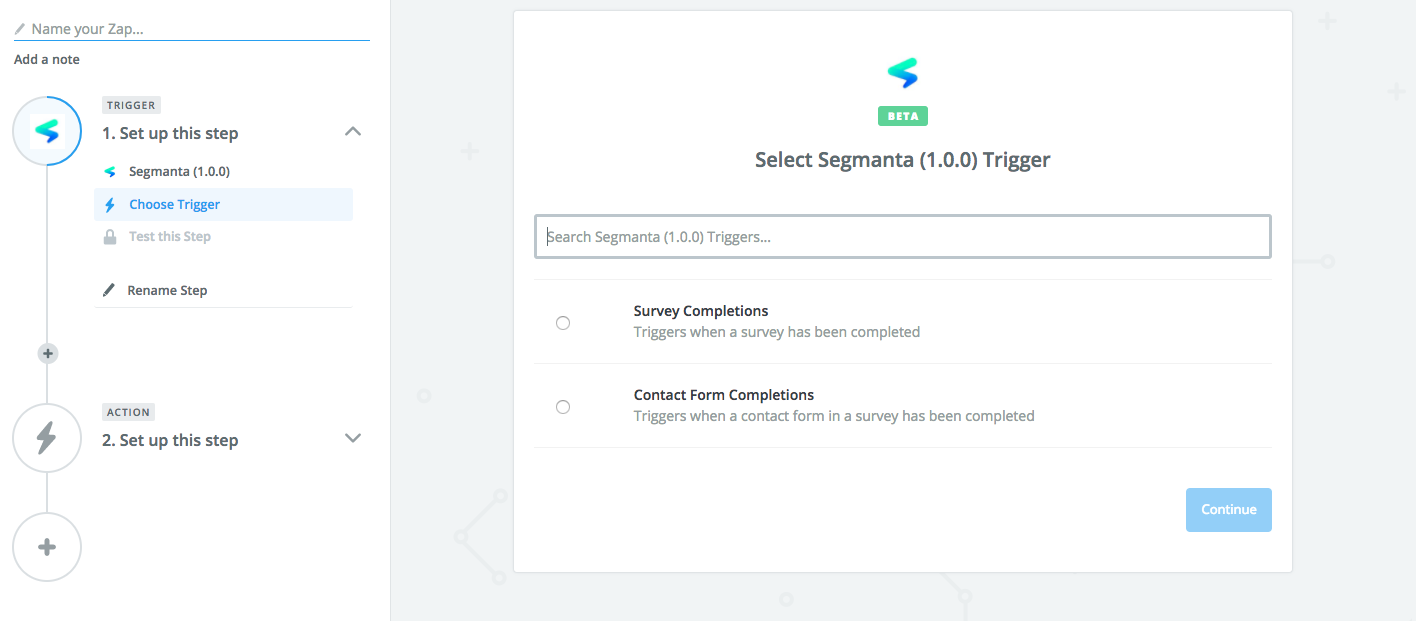Click the lock icon next to Test this Step
This screenshot has width=1416, height=621.
(x=110, y=237)
